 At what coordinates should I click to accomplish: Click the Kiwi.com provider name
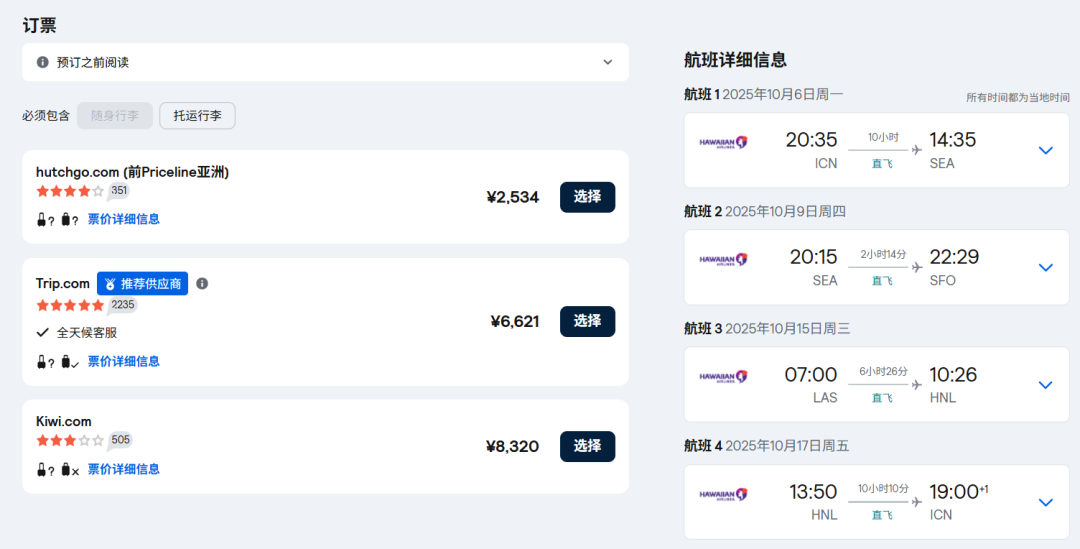tap(63, 422)
